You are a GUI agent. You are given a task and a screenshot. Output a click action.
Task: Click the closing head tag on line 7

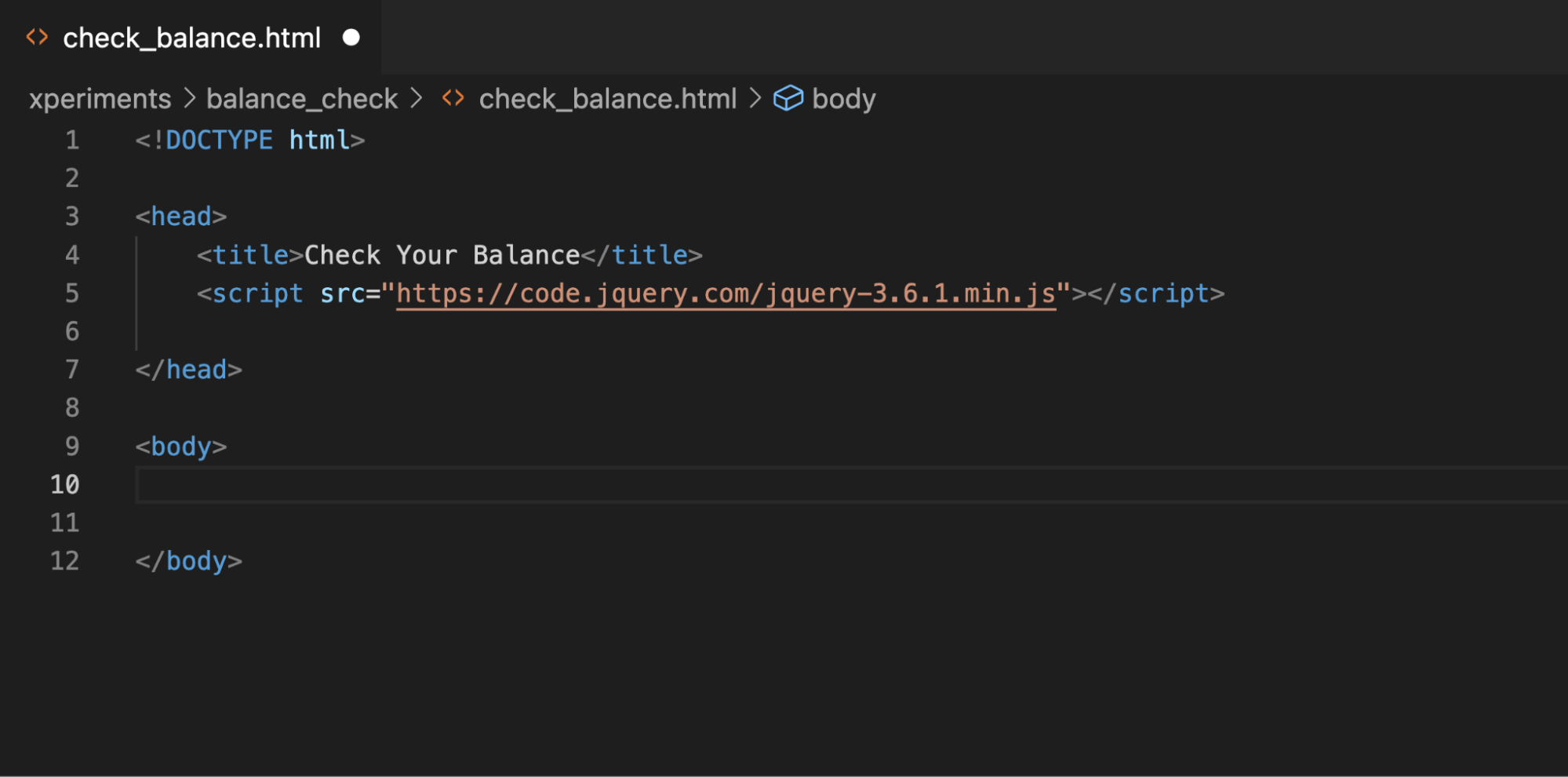click(x=188, y=370)
